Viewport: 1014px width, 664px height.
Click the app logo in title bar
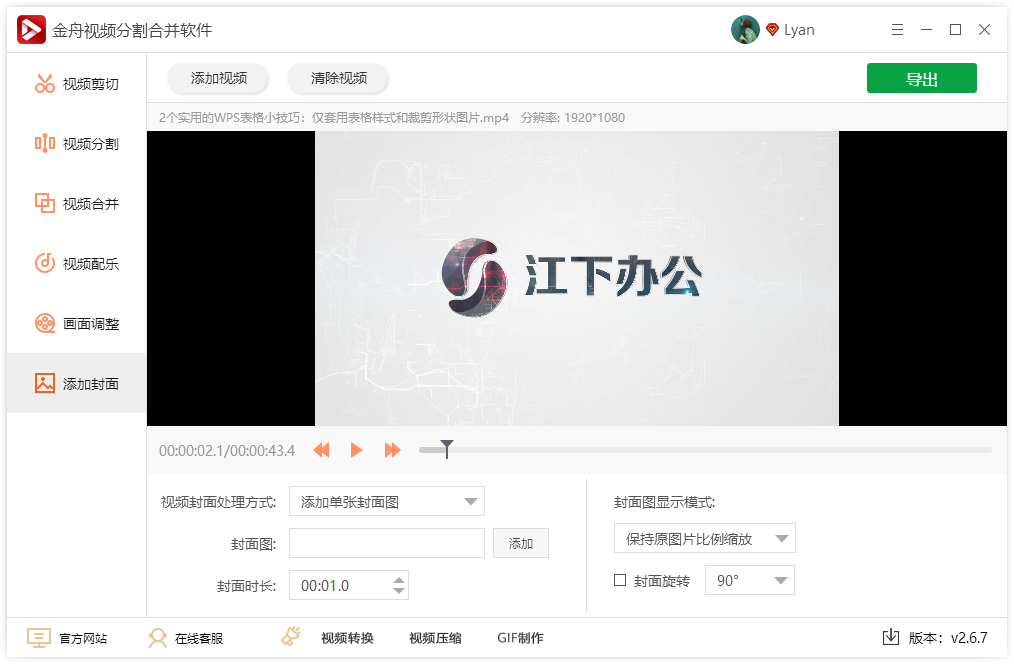coord(31,30)
